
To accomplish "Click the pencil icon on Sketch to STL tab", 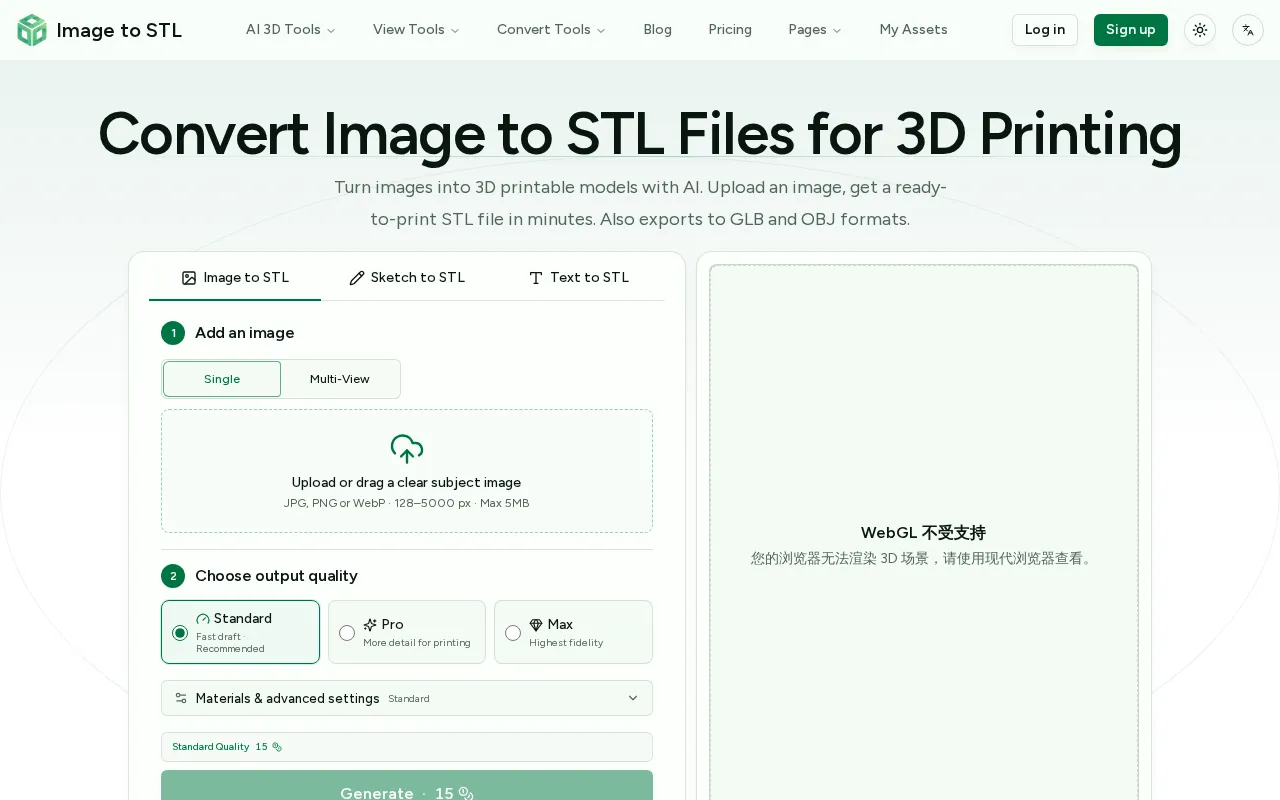I will [x=357, y=278].
